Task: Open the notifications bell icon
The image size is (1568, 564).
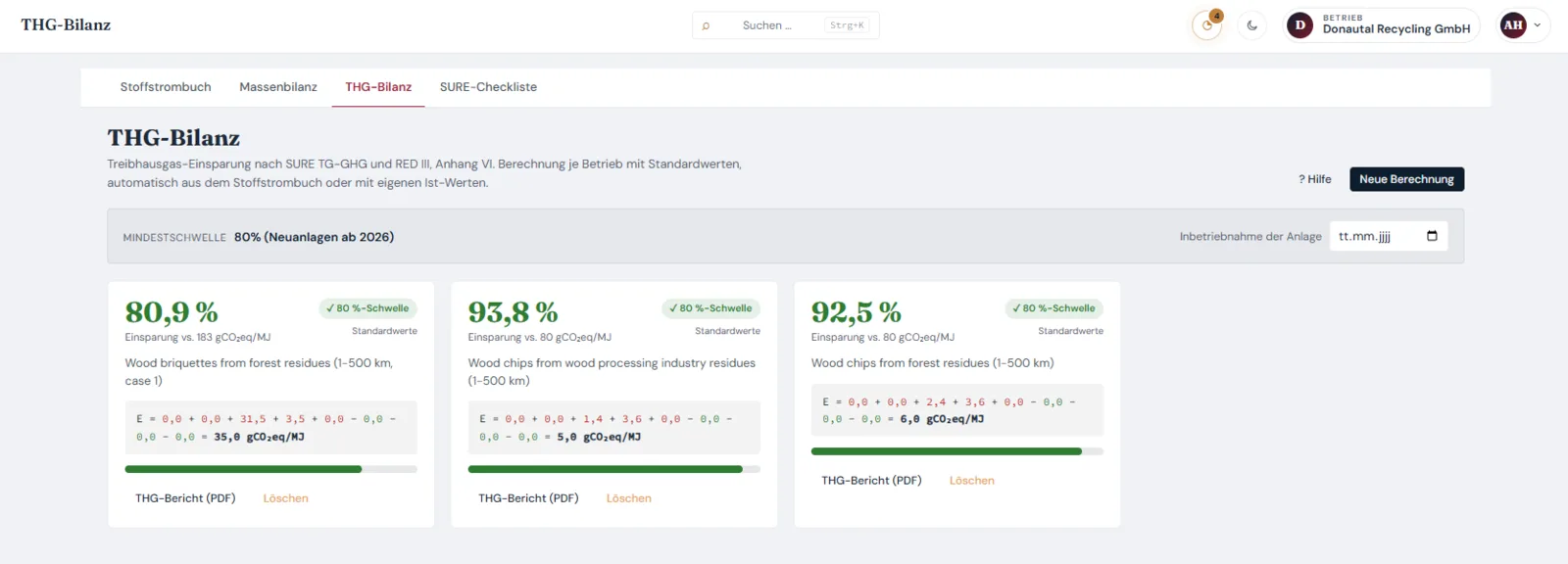Action: tap(1206, 25)
